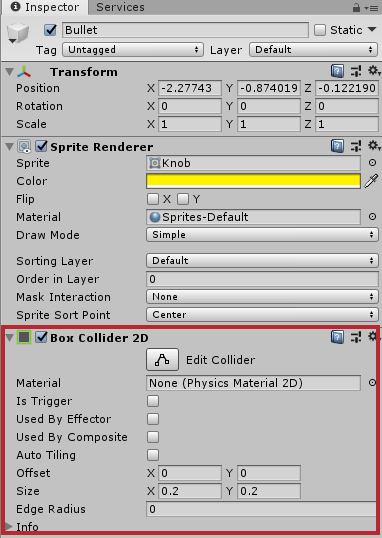382x538 pixels.
Task: Click the Scale Y field
Action: (x=269, y=124)
